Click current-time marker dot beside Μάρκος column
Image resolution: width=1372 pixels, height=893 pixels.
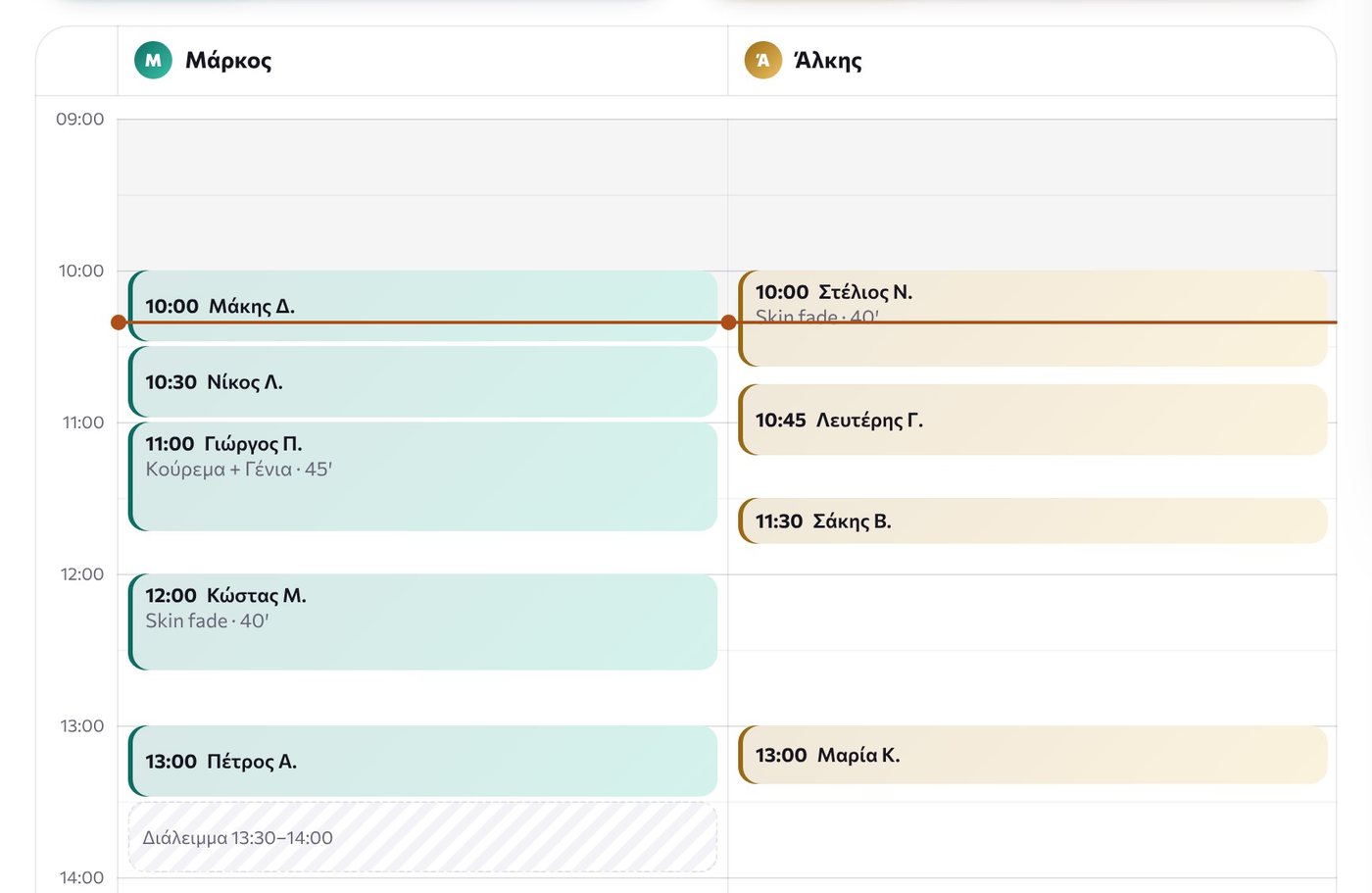coord(119,322)
